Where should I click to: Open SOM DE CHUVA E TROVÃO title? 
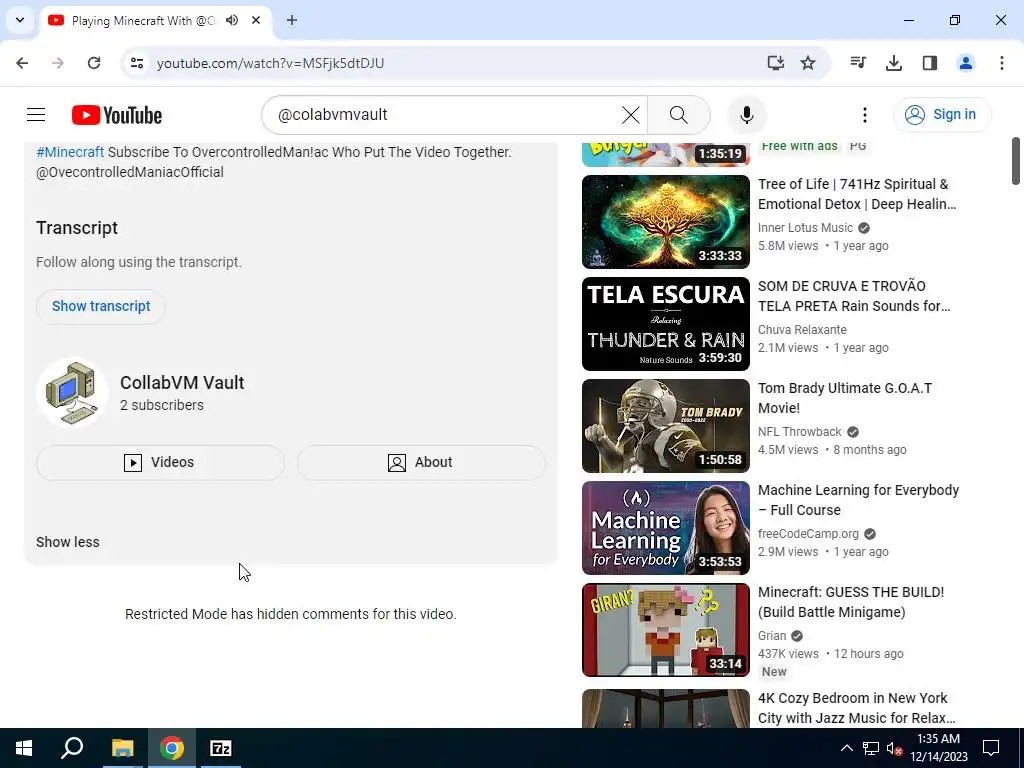[x=854, y=296]
